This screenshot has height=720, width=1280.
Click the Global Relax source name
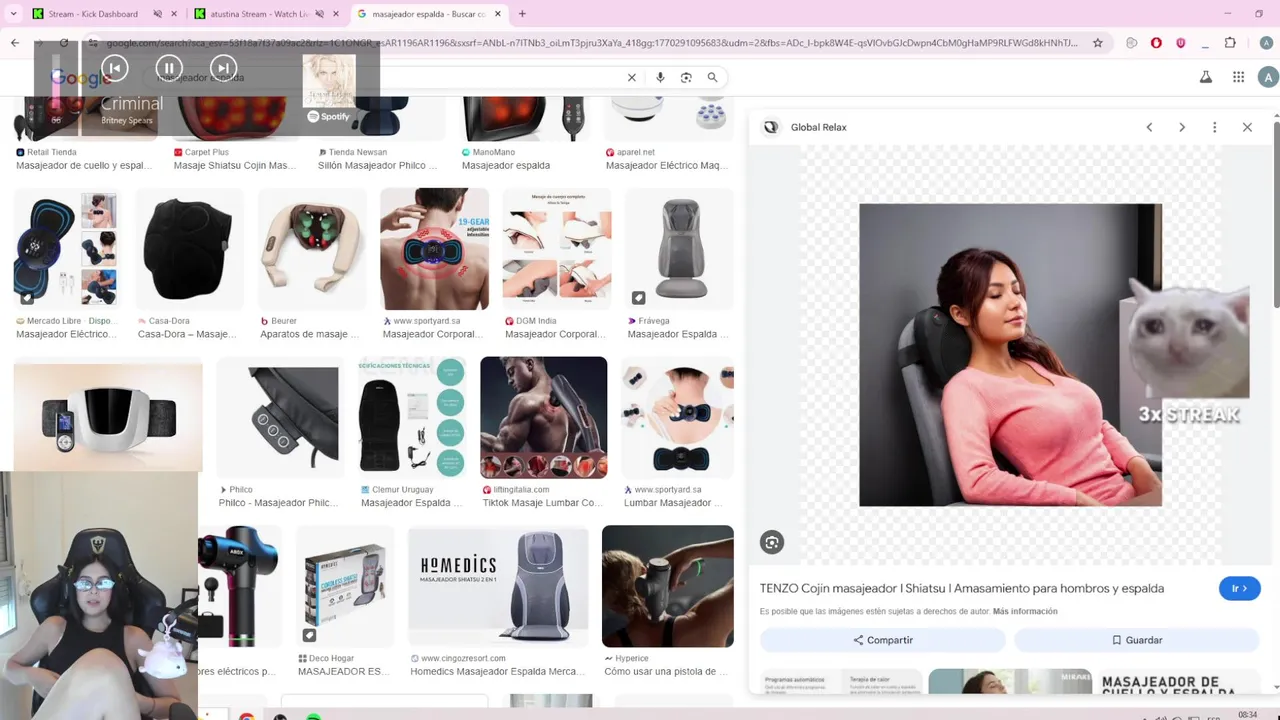[818, 127]
